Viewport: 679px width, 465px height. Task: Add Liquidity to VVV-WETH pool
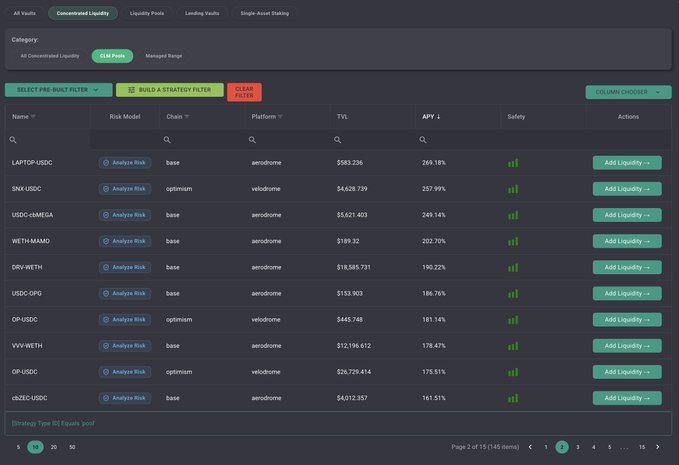(627, 346)
